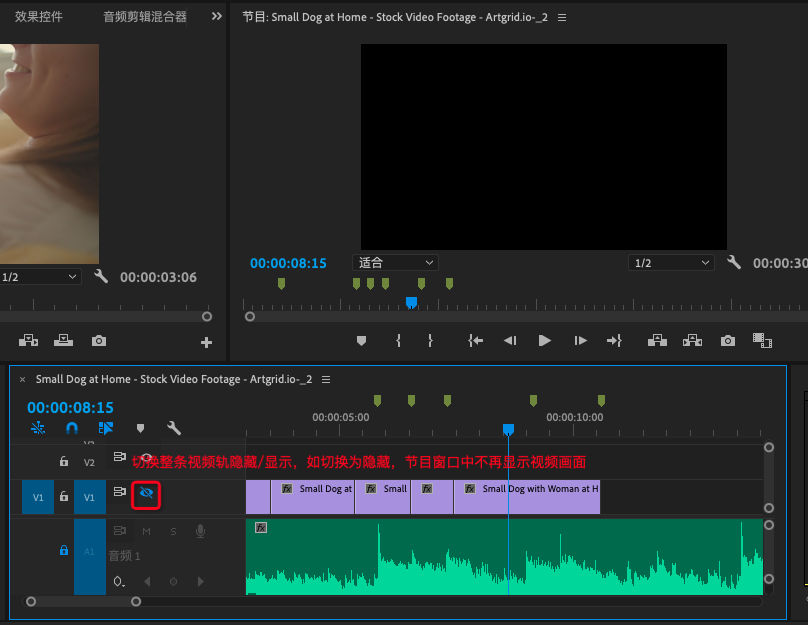Toggle linked selection in timeline
This screenshot has width=808, height=625.
[x=106, y=428]
